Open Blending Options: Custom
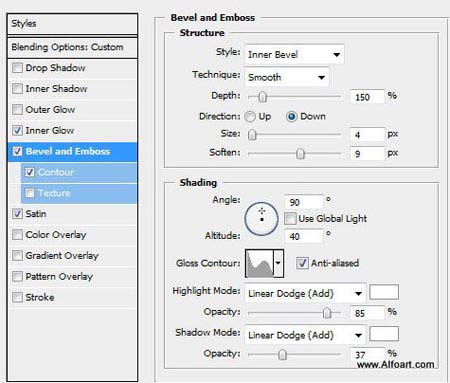This screenshot has width=450, height=383. [x=72, y=47]
